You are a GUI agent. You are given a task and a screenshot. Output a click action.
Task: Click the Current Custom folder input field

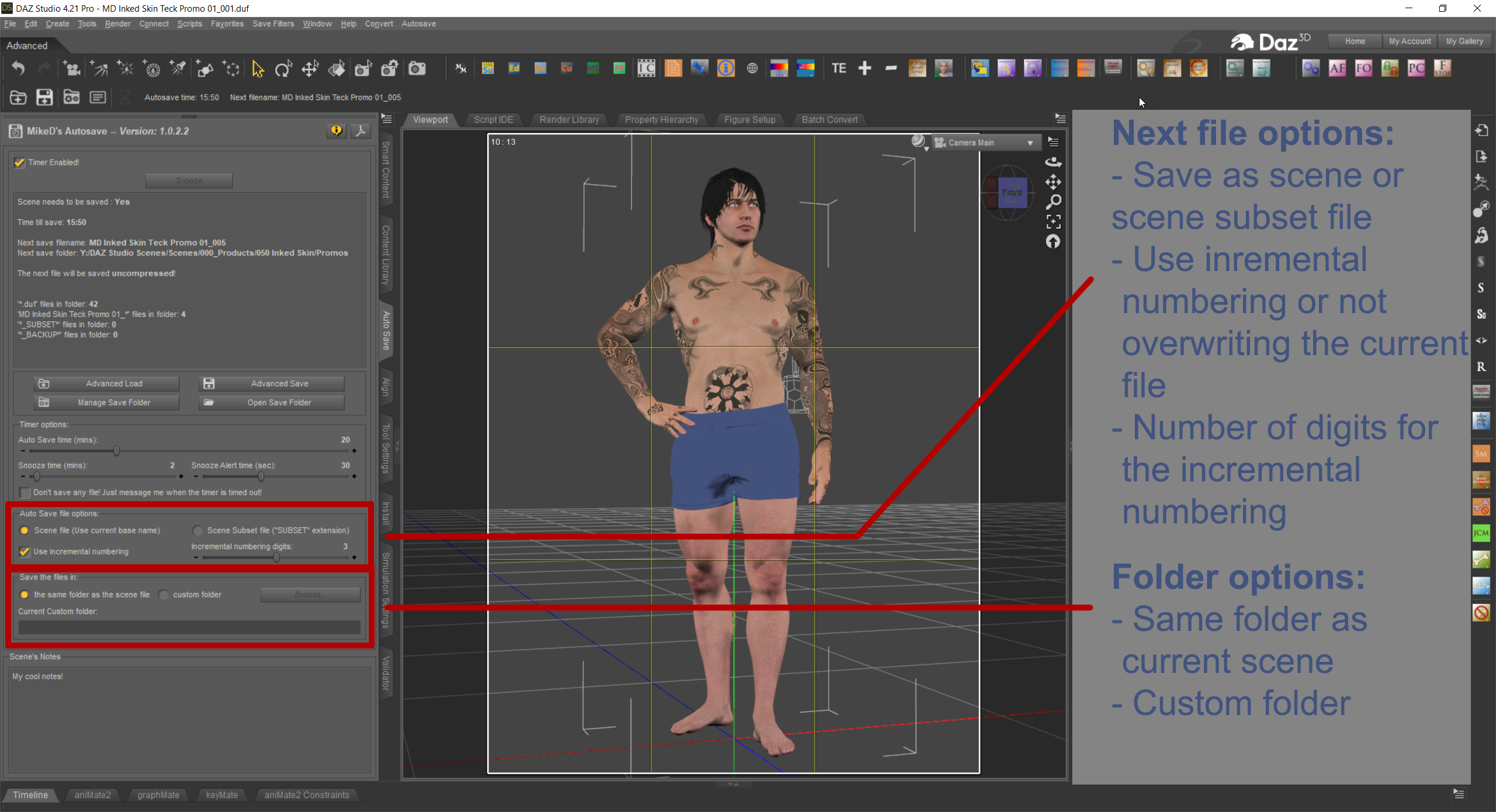pos(189,627)
